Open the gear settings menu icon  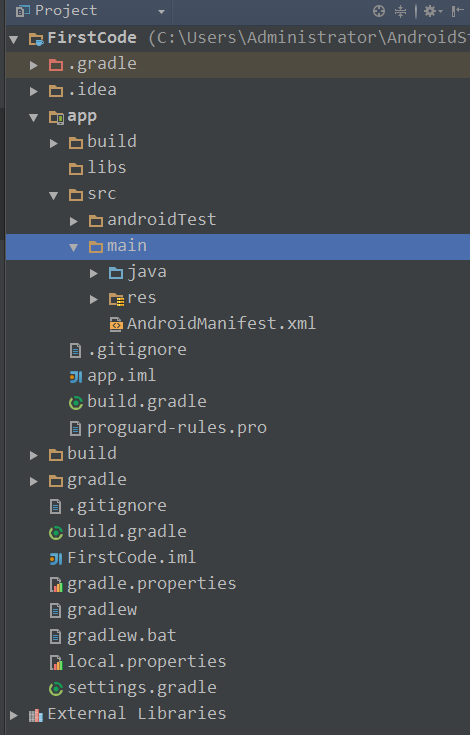tap(432, 11)
